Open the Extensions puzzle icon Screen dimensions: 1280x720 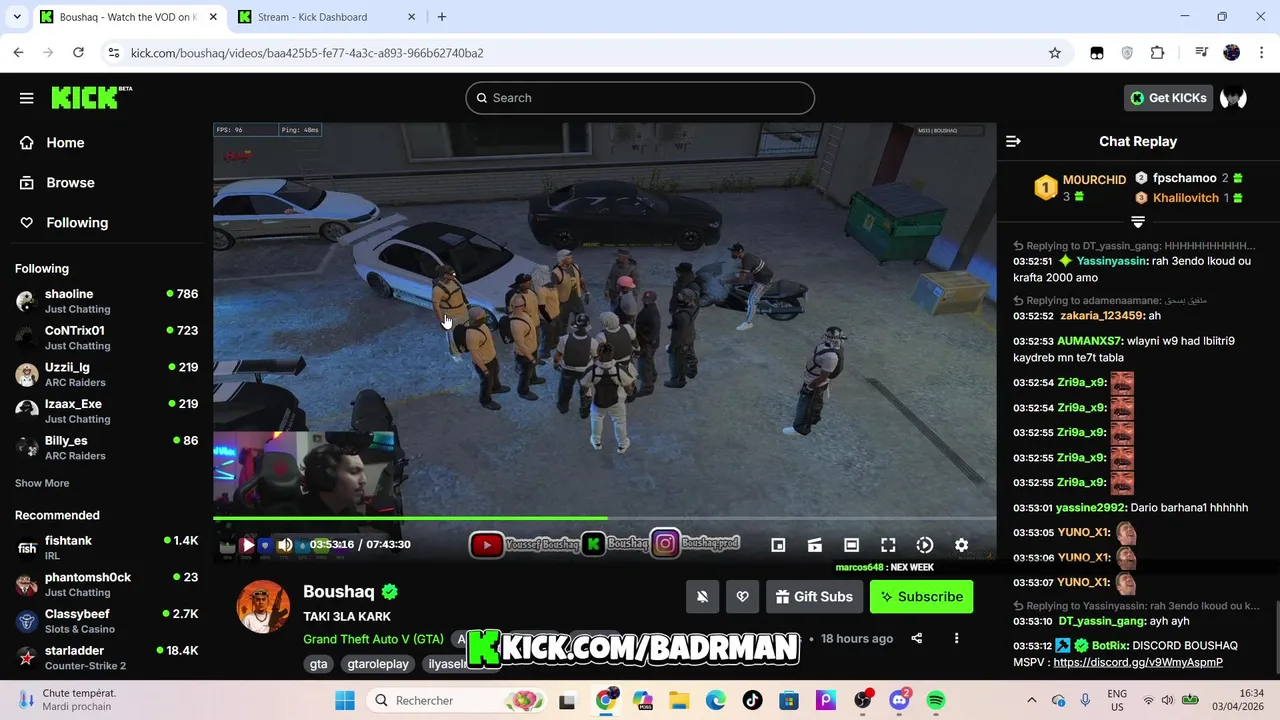pyautogui.click(x=1158, y=53)
